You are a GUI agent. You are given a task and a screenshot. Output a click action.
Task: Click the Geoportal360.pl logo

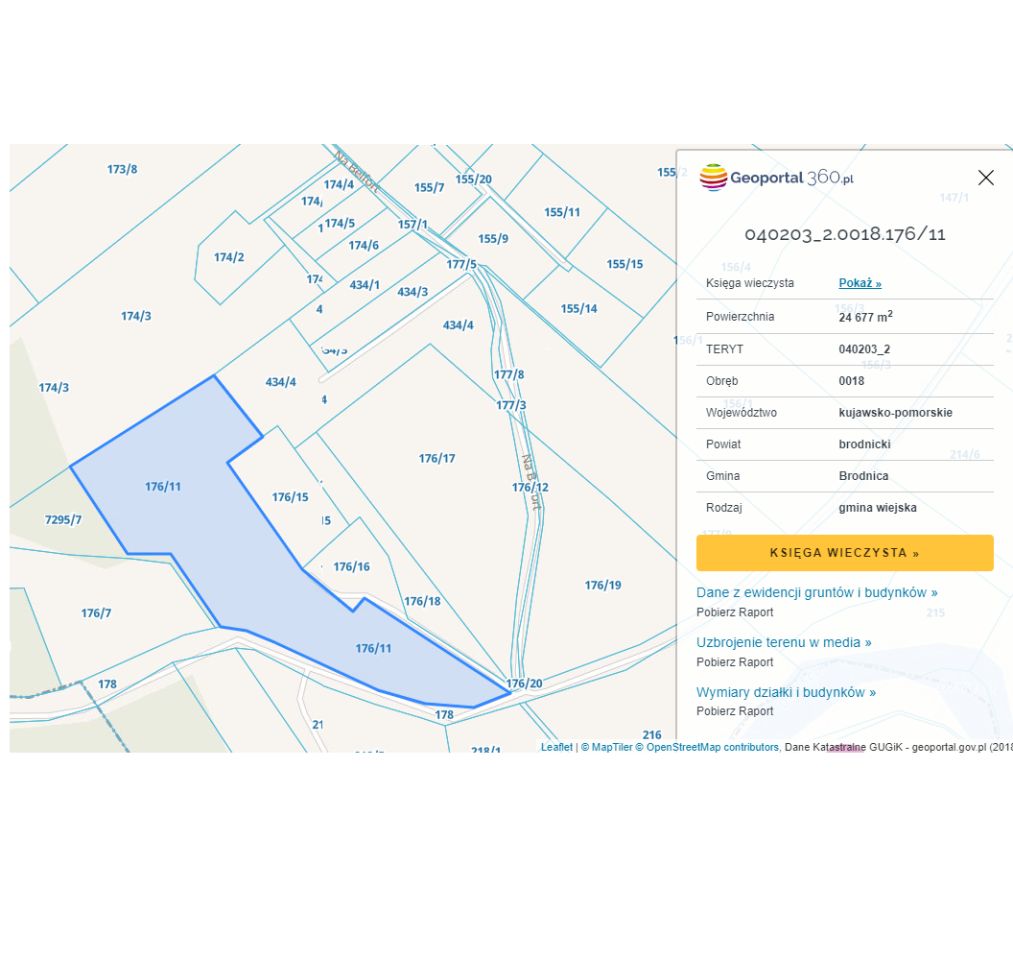(x=776, y=177)
